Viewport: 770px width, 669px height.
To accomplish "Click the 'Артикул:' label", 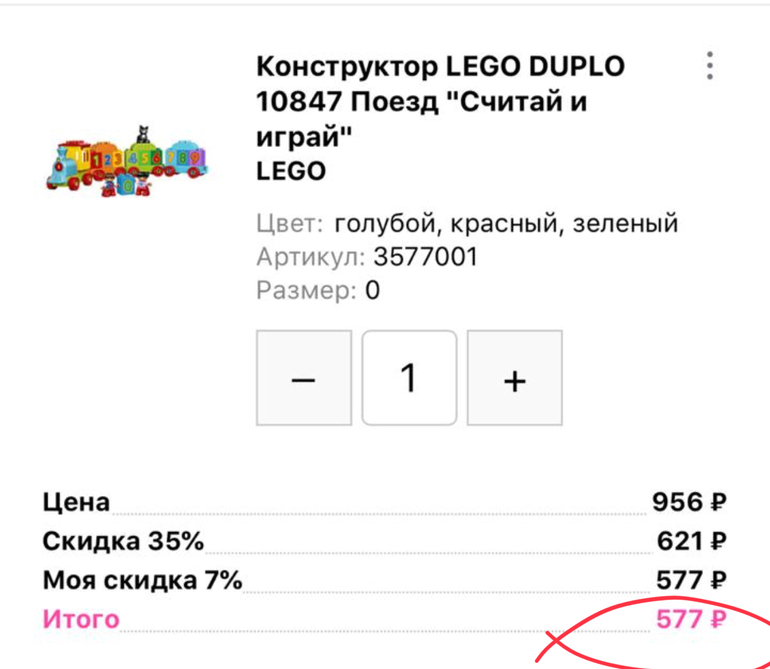I will (311, 257).
